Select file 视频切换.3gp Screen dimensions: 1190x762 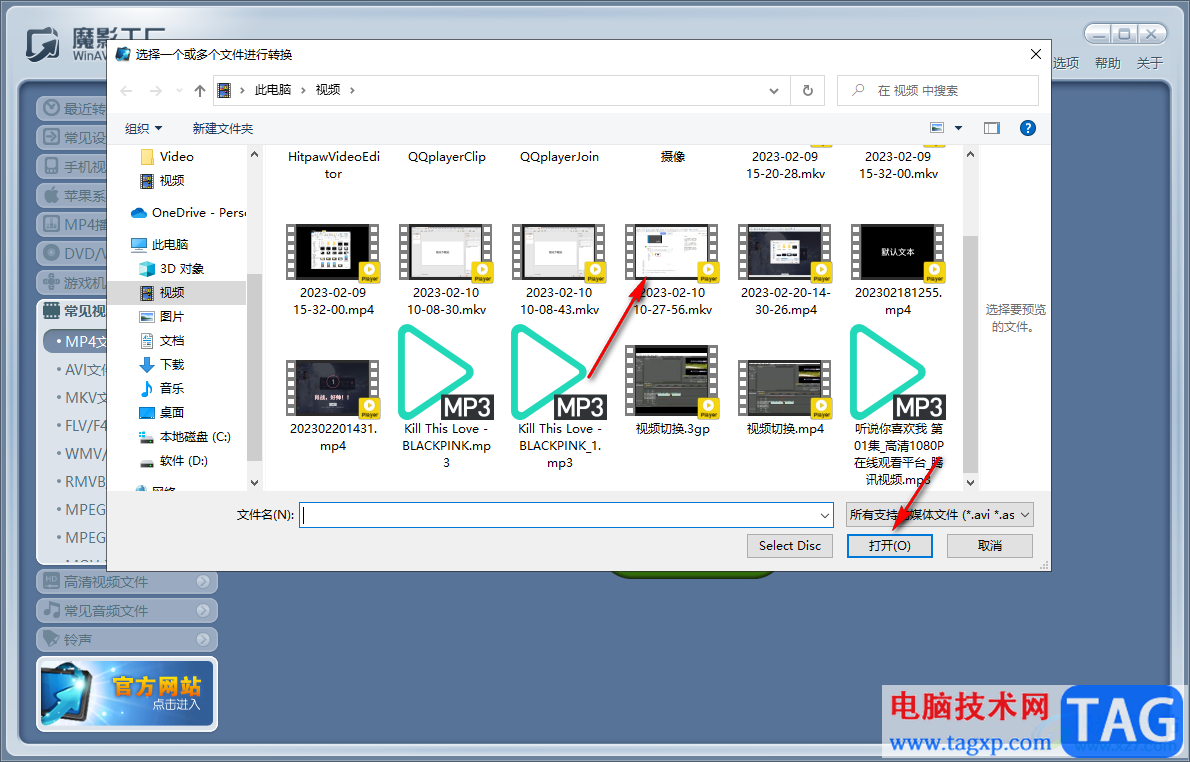click(672, 391)
